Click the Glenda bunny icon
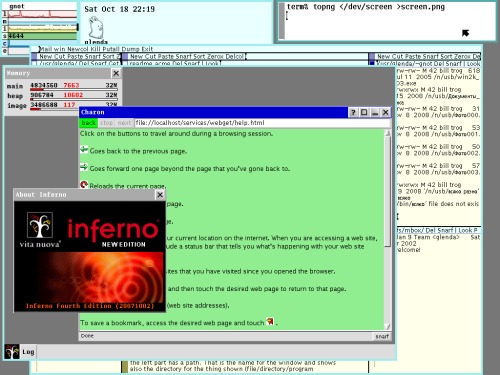 tap(96, 27)
